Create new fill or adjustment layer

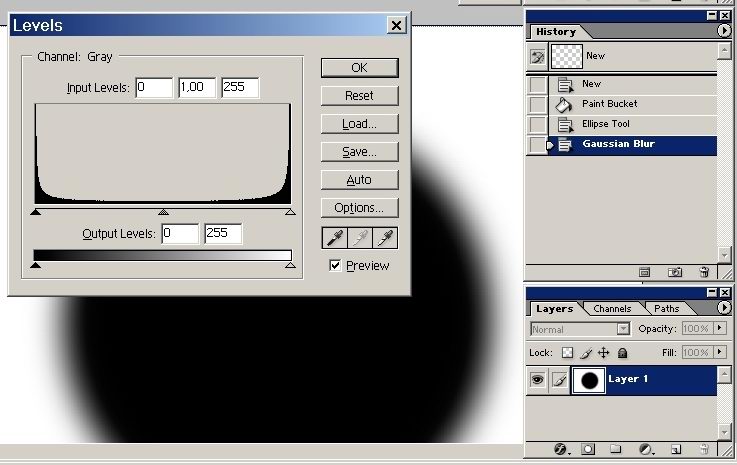tap(646, 449)
